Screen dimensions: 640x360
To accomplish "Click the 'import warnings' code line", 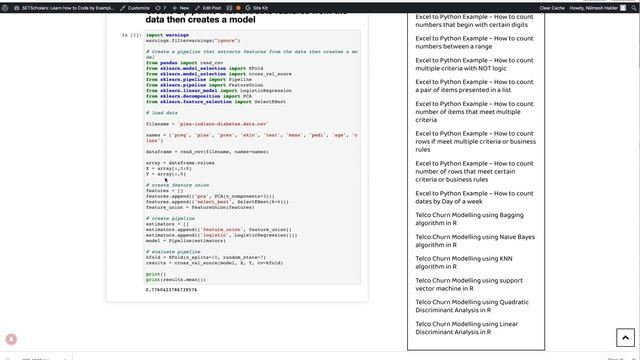I will tap(167, 35).
